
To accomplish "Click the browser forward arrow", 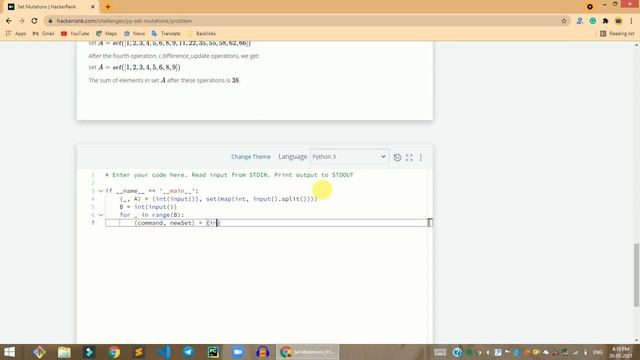I will pyautogui.click(x=22, y=21).
